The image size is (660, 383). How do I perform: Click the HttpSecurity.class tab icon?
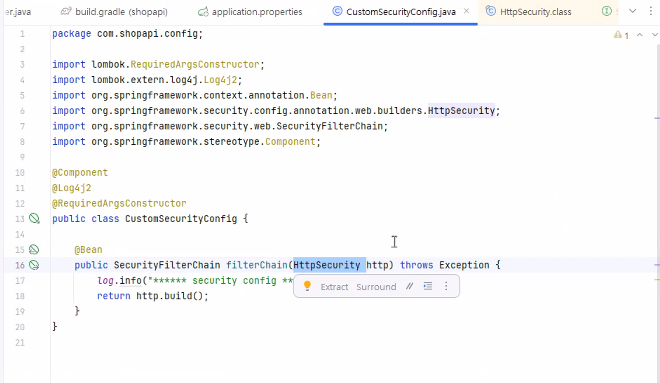click(490, 11)
